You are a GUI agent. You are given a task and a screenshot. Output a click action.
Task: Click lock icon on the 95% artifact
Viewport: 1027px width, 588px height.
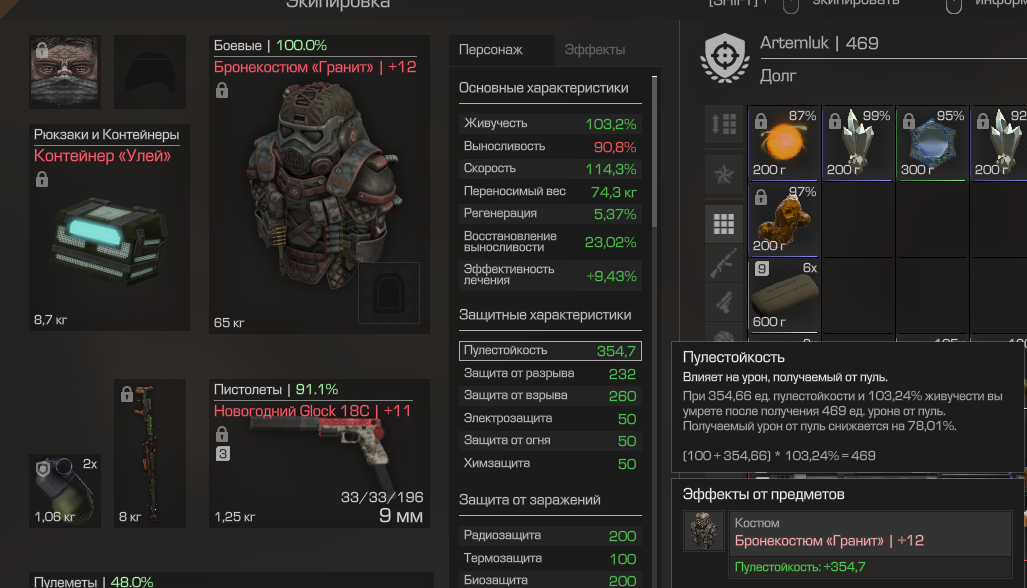coord(908,121)
